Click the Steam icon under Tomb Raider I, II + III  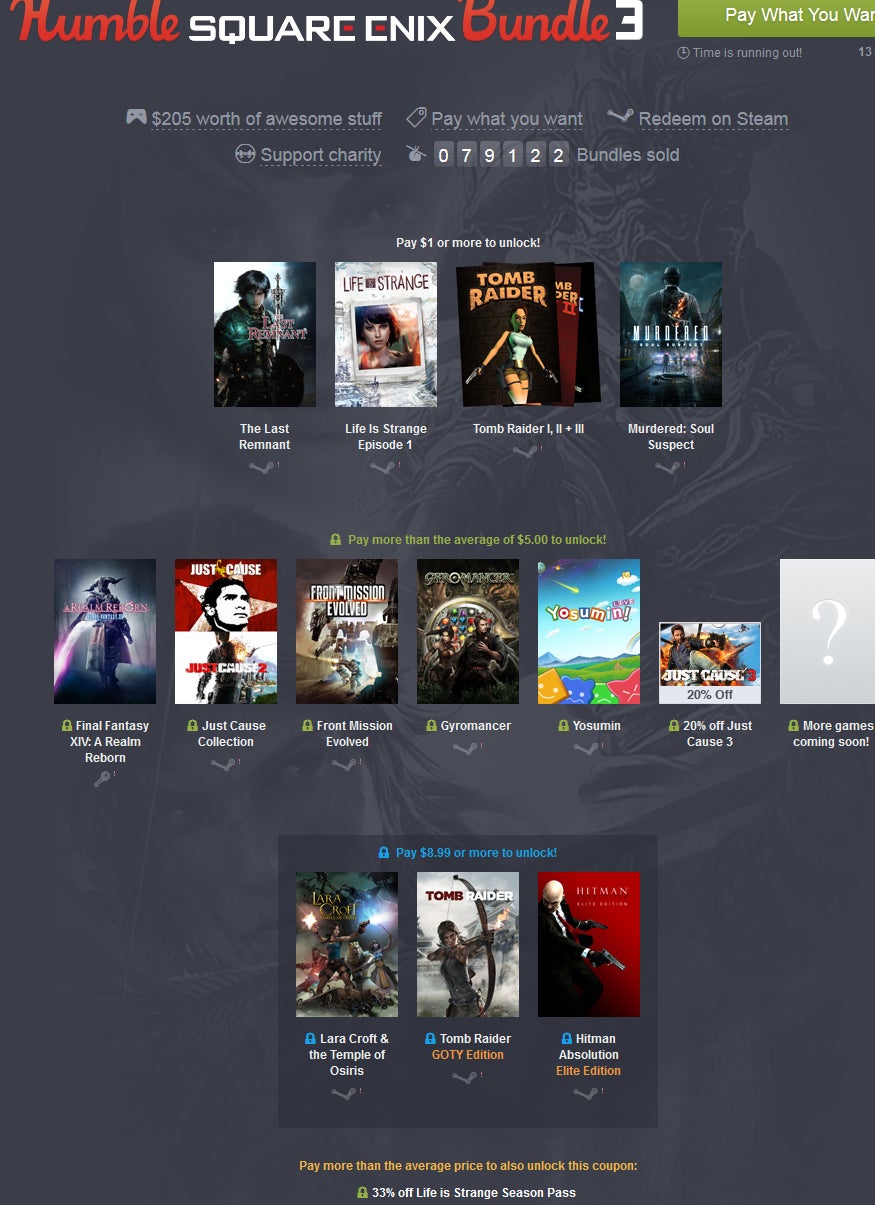pyautogui.click(x=525, y=451)
